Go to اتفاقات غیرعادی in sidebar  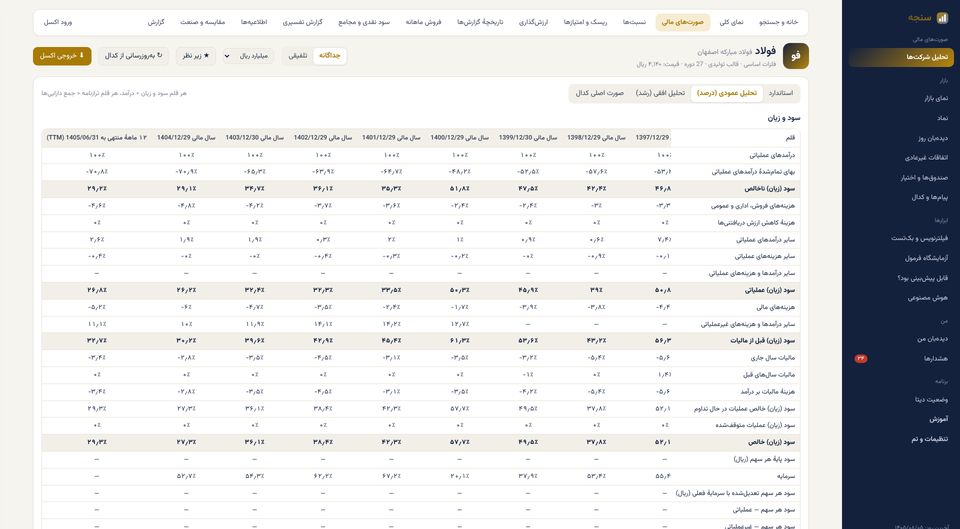(x=901, y=157)
